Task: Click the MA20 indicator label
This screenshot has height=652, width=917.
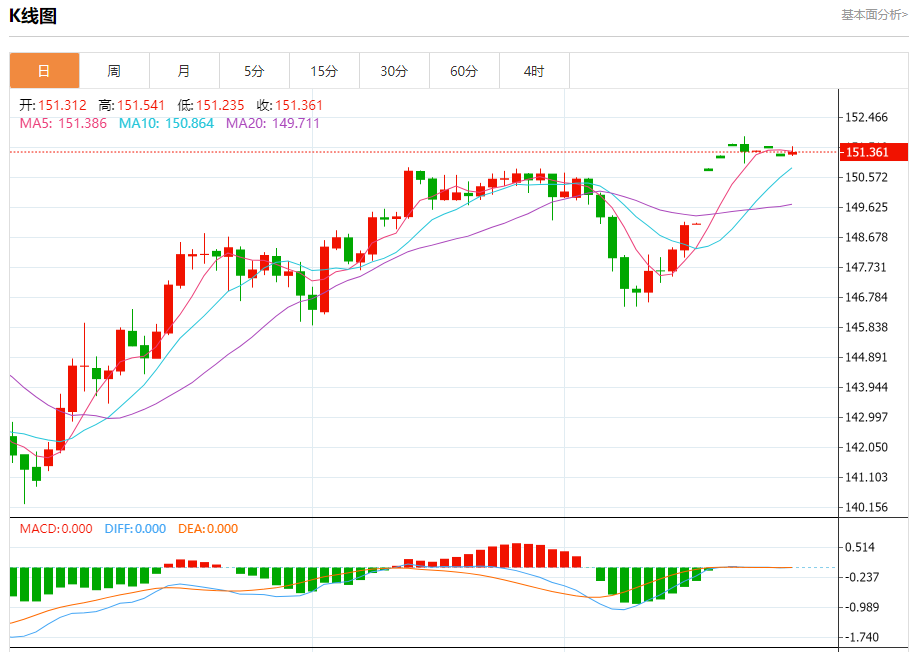Action: tap(273, 123)
